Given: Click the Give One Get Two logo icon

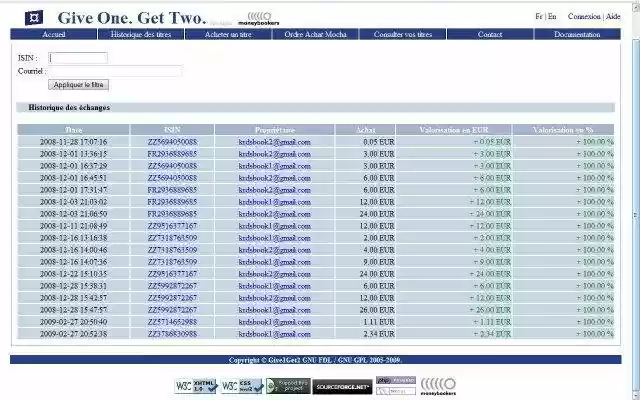Looking at the screenshot, I should 35,17.
